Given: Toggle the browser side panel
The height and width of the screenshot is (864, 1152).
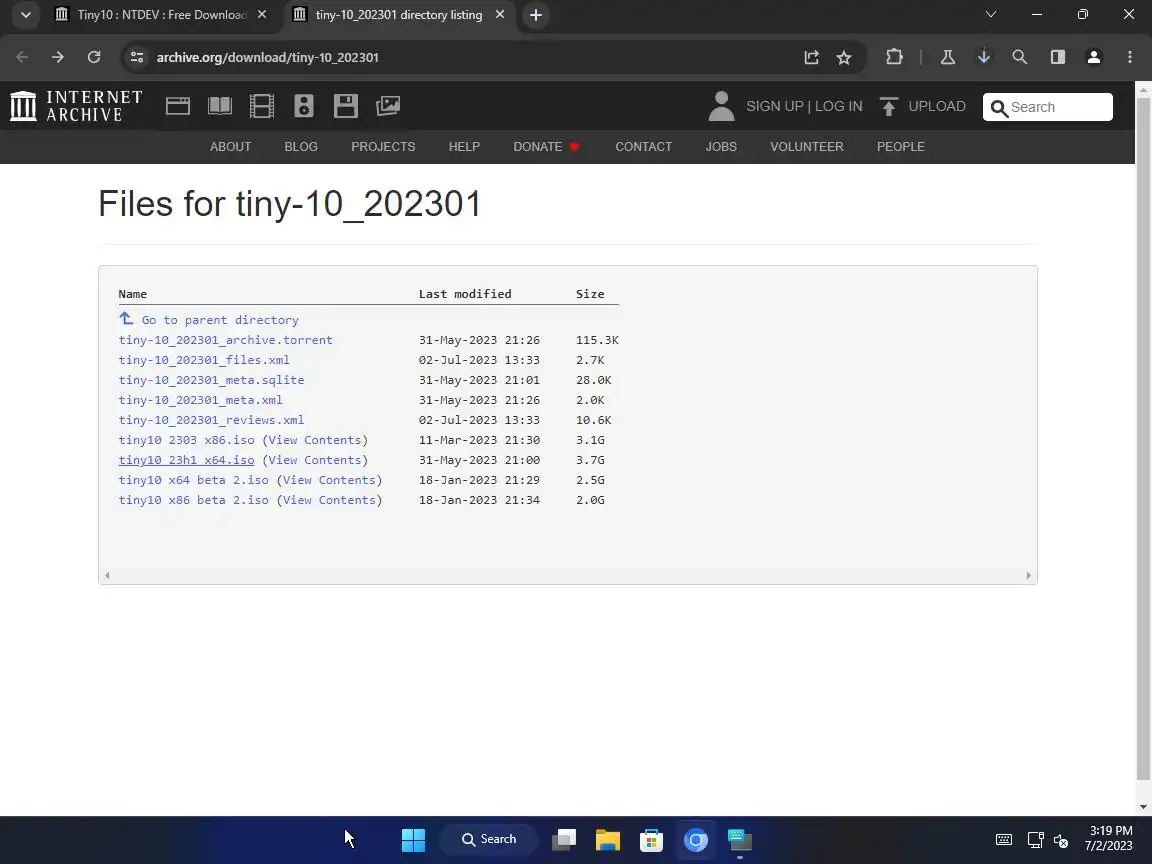Looking at the screenshot, I should pyautogui.click(x=1057, y=57).
